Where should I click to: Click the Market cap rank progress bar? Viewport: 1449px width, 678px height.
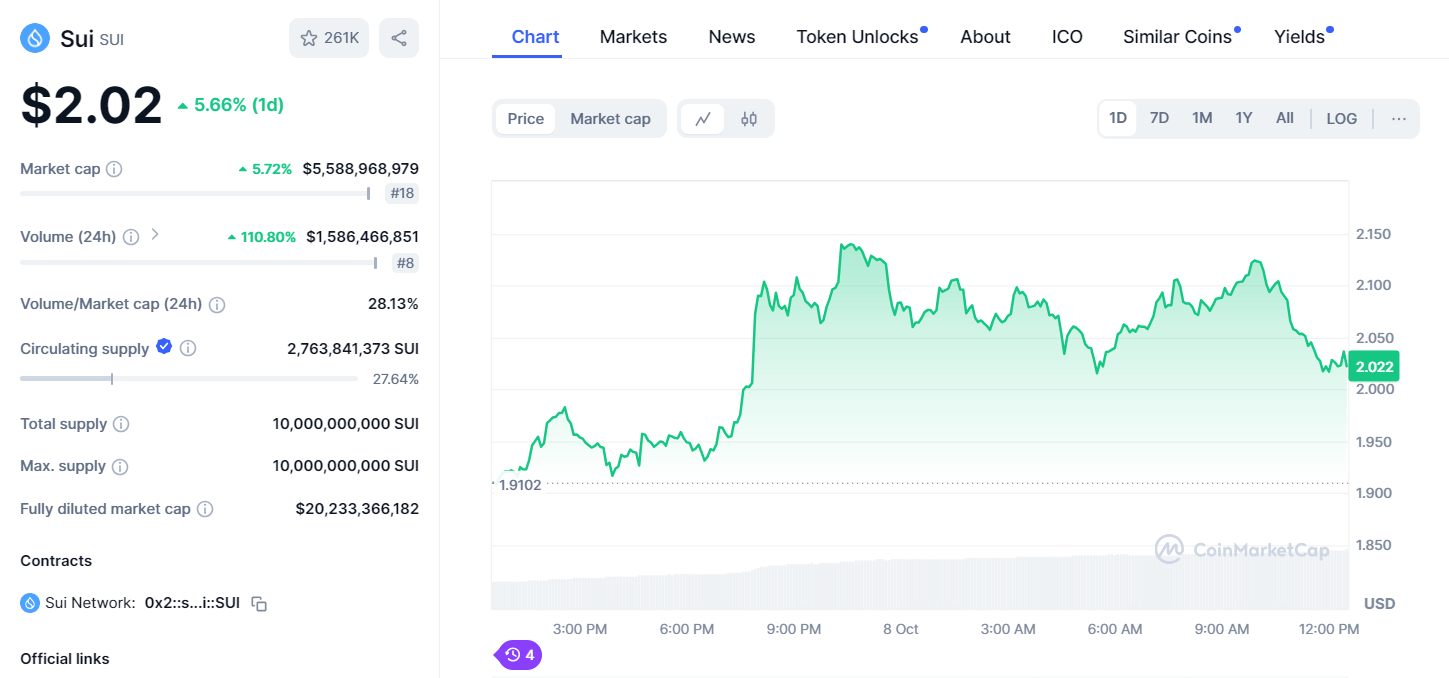click(x=195, y=194)
